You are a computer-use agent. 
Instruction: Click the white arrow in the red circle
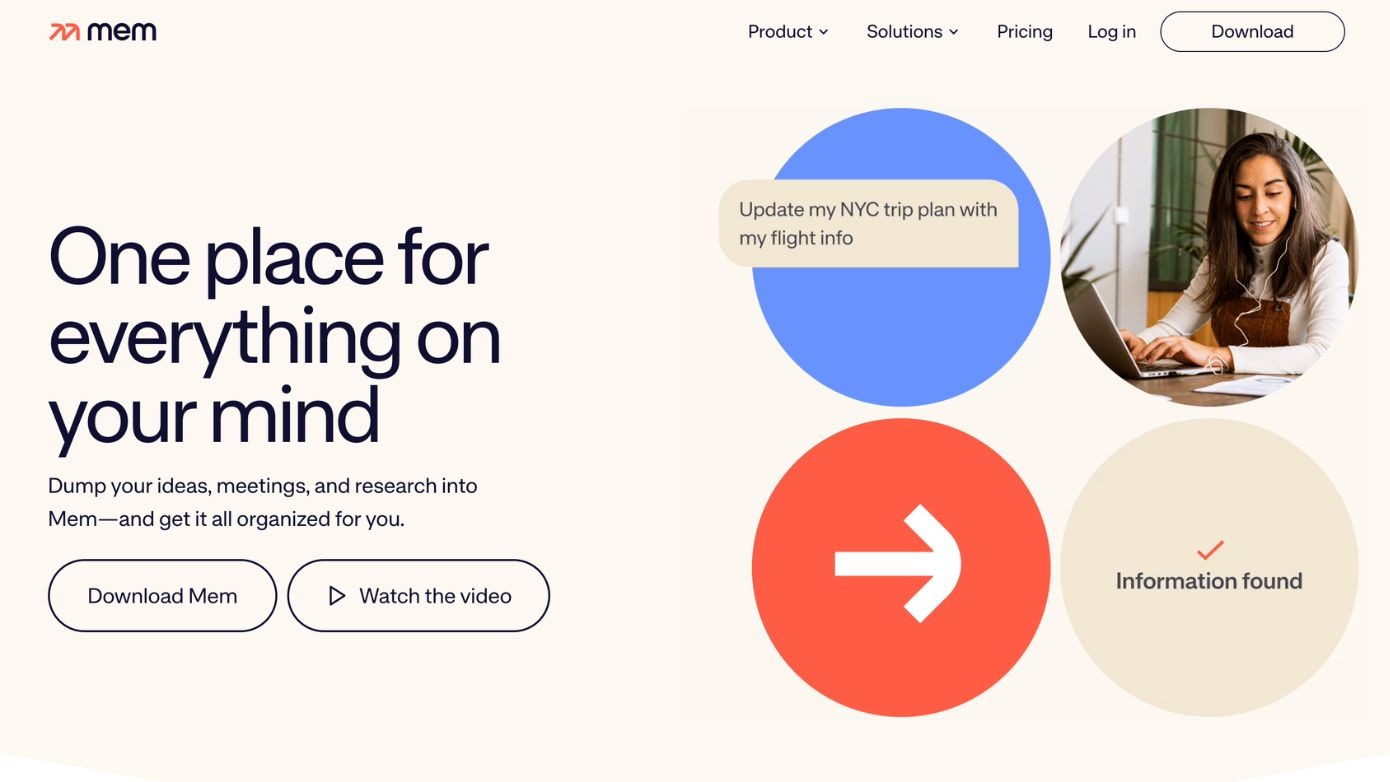click(898, 565)
